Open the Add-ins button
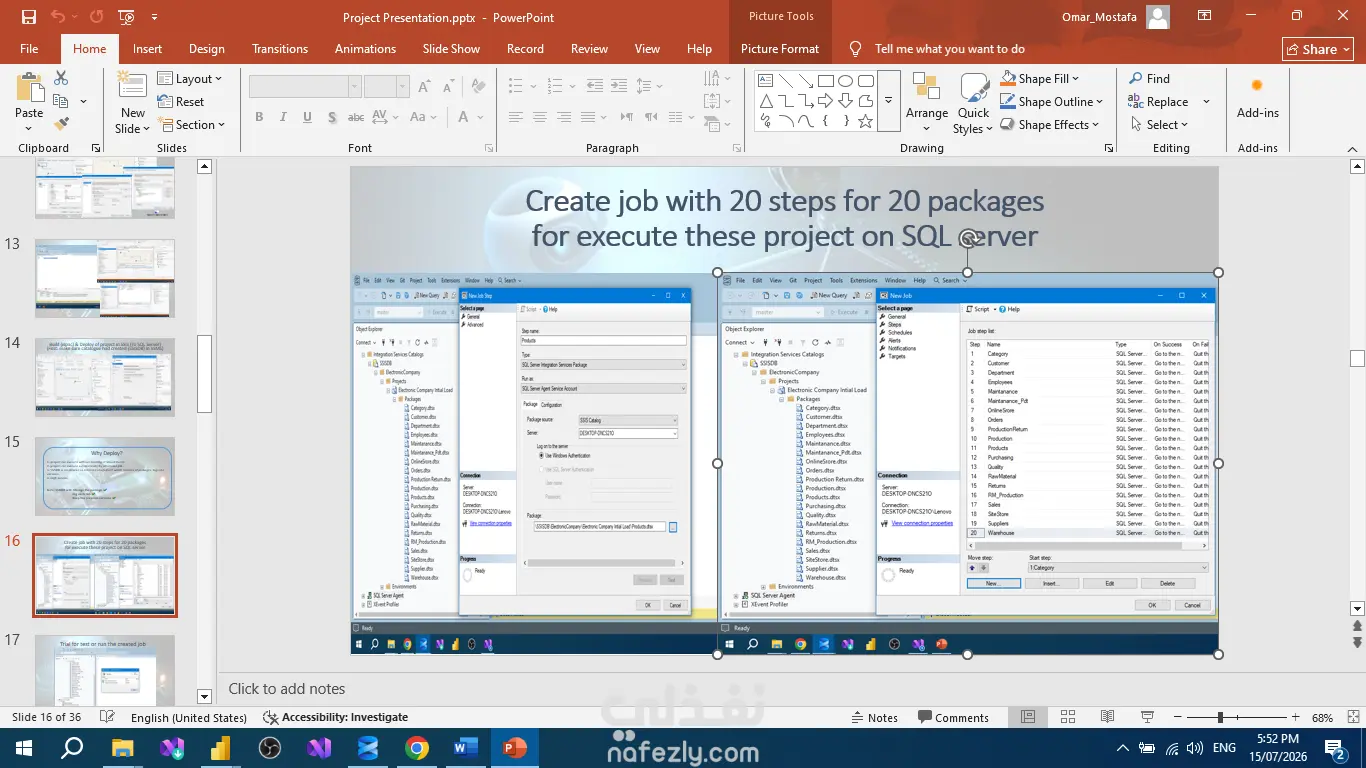Viewport: 1366px width, 768px height. (1257, 97)
